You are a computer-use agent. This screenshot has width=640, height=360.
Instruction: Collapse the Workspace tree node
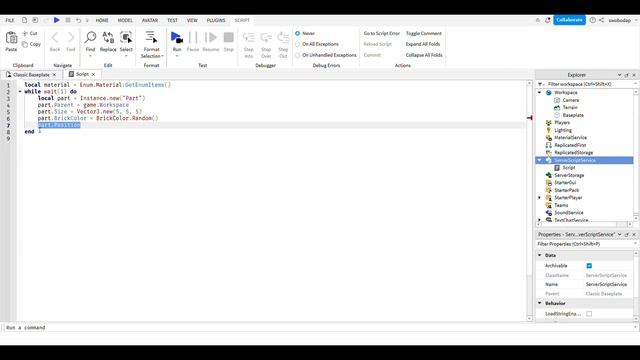pyautogui.click(x=540, y=93)
